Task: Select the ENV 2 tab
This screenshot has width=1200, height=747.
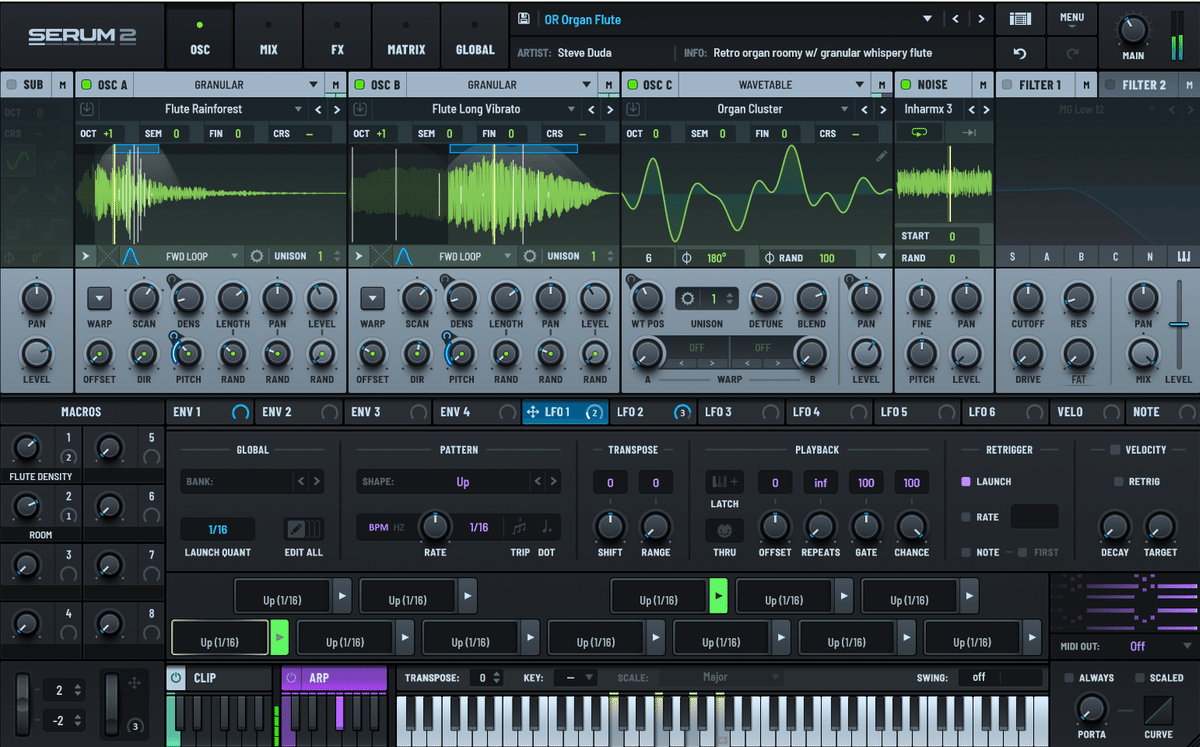Action: pos(300,411)
